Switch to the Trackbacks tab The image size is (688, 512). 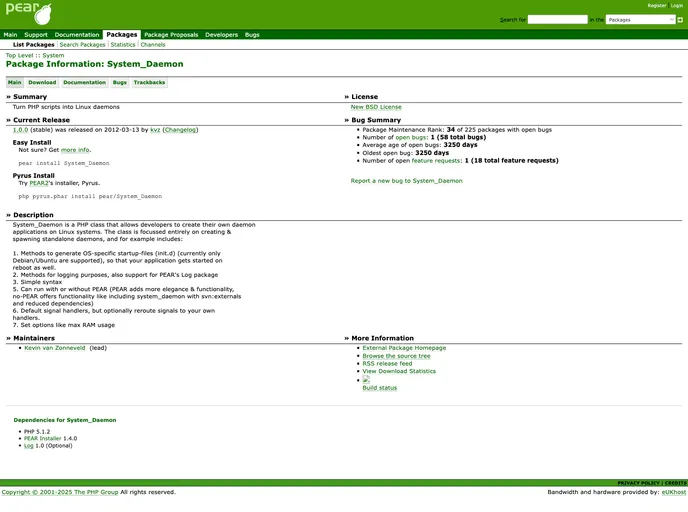tap(149, 82)
